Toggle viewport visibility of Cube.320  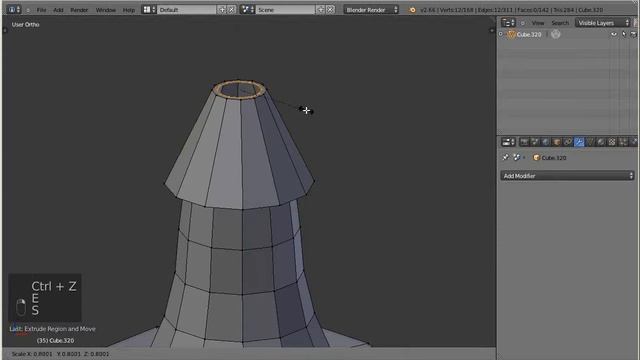click(x=614, y=35)
